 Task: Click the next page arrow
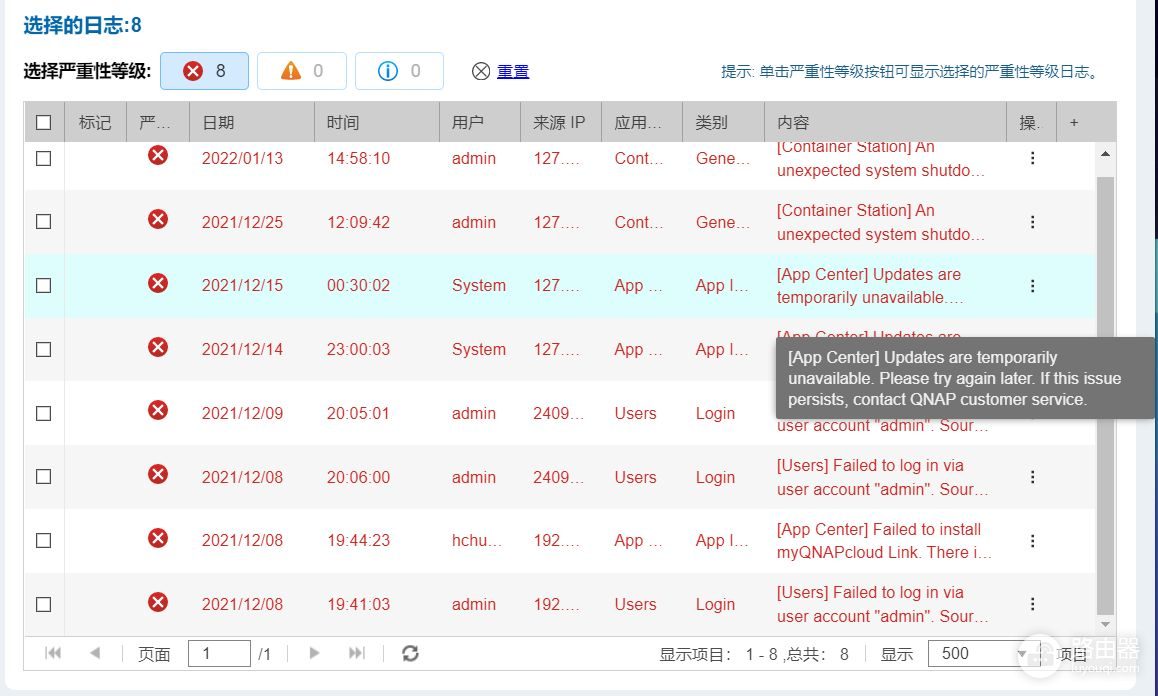[x=314, y=653]
